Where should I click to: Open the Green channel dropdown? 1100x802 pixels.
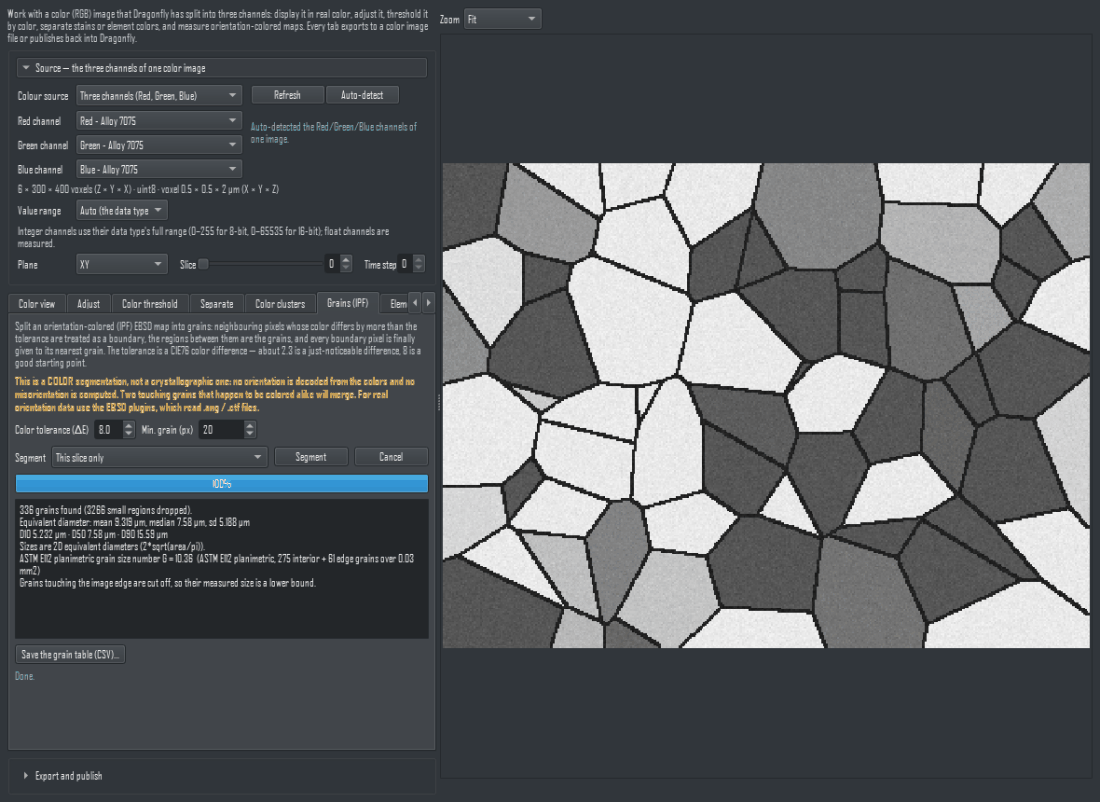[159, 145]
